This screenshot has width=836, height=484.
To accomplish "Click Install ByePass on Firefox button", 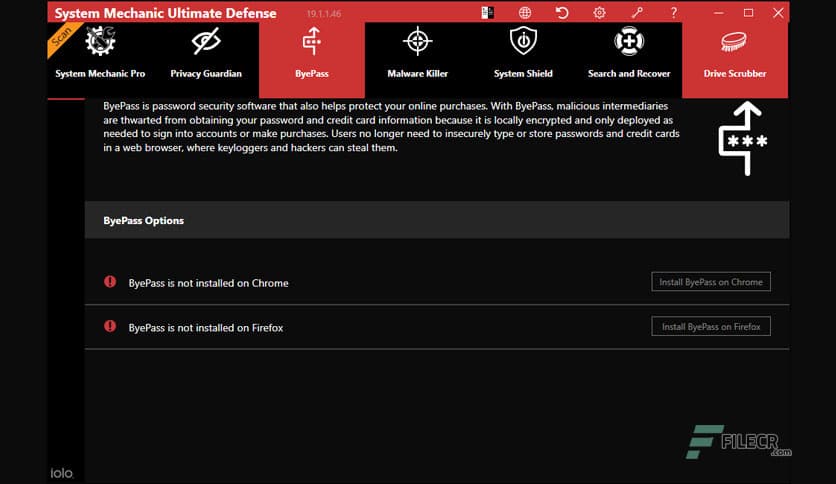I will coord(711,326).
